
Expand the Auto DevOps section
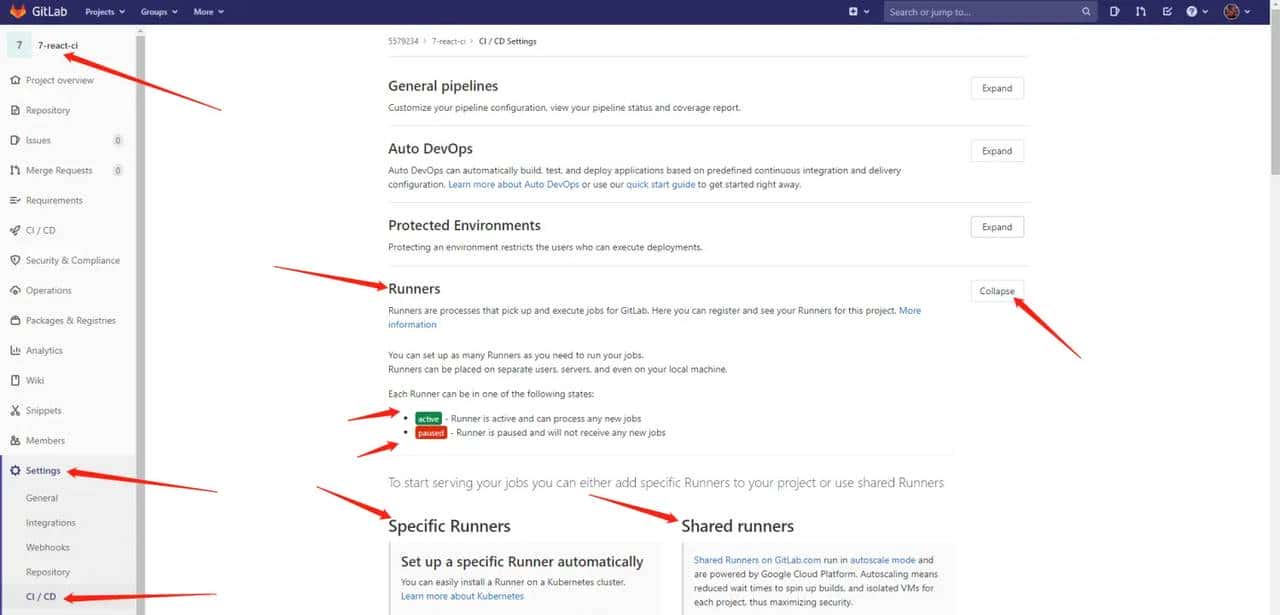(996, 150)
